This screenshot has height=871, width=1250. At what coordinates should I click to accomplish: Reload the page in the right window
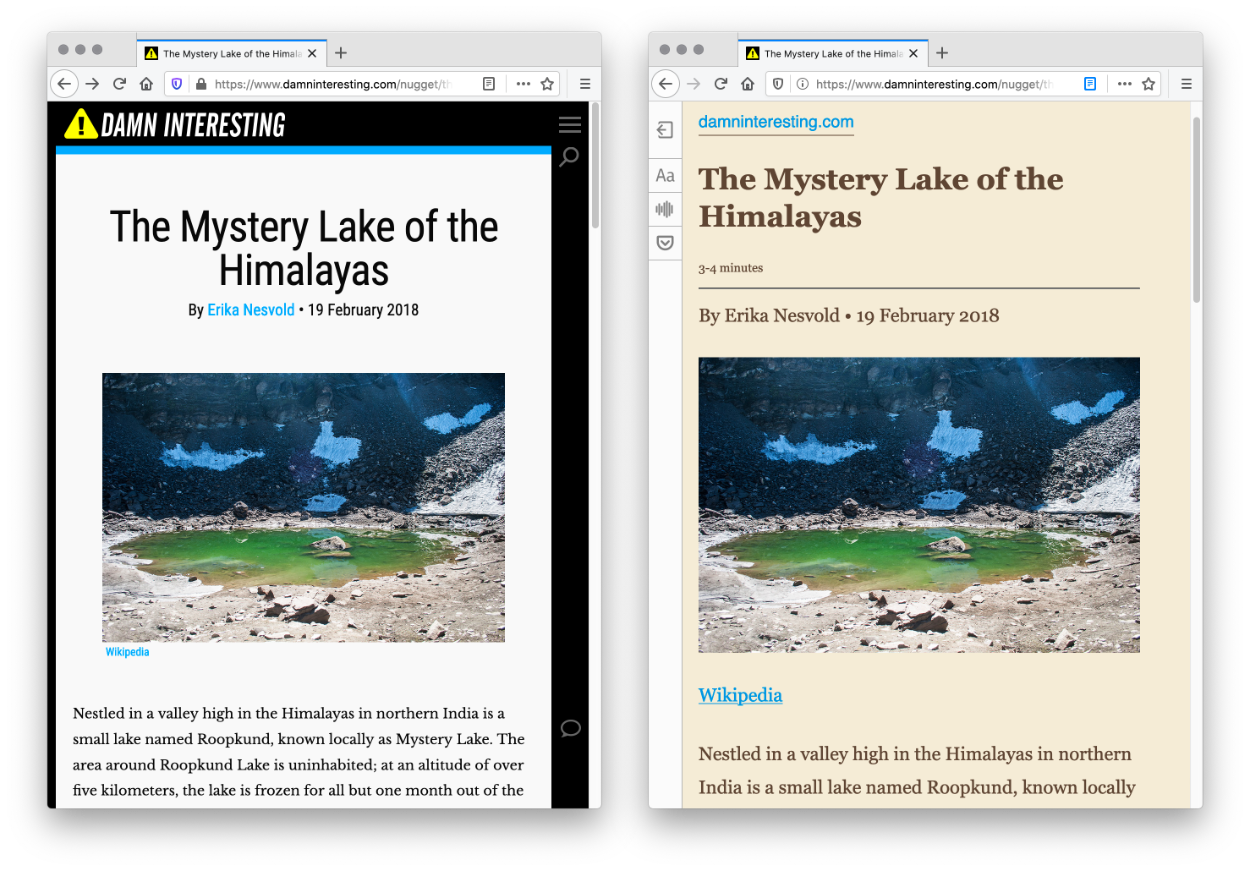(722, 84)
